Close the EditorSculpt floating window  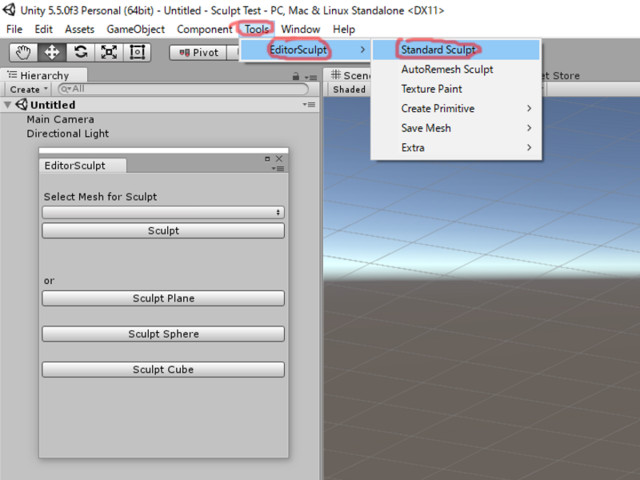pos(279,158)
